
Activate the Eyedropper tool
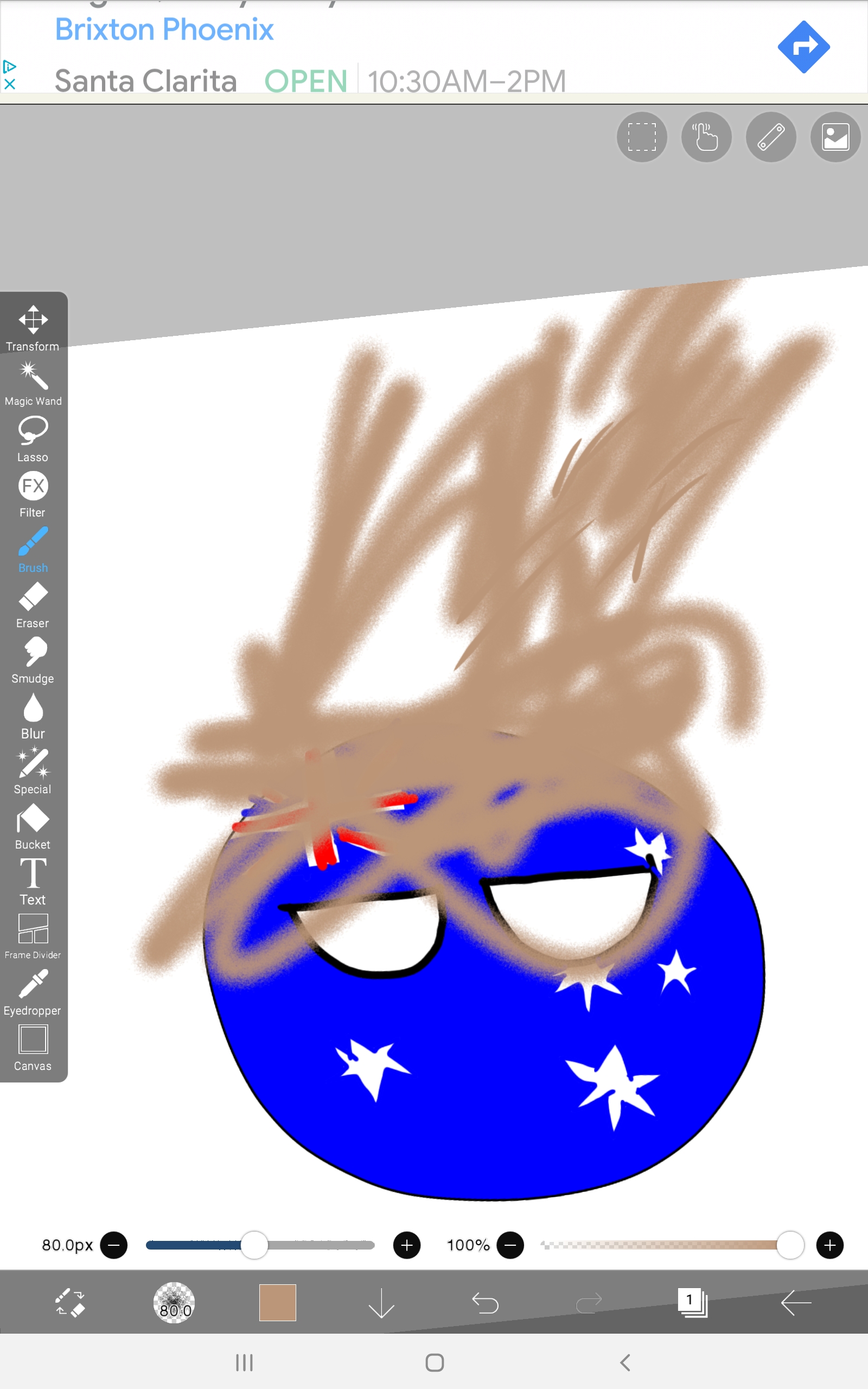coord(33,992)
